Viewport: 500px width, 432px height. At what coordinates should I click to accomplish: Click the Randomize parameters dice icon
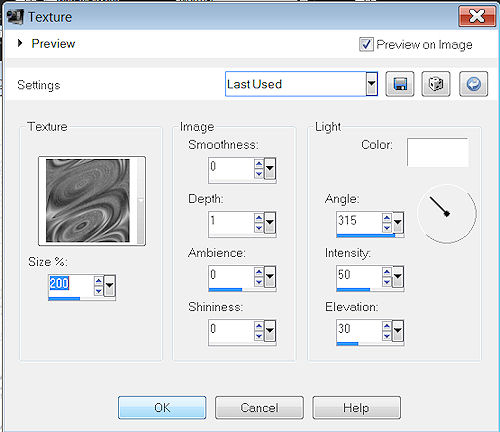[436, 84]
